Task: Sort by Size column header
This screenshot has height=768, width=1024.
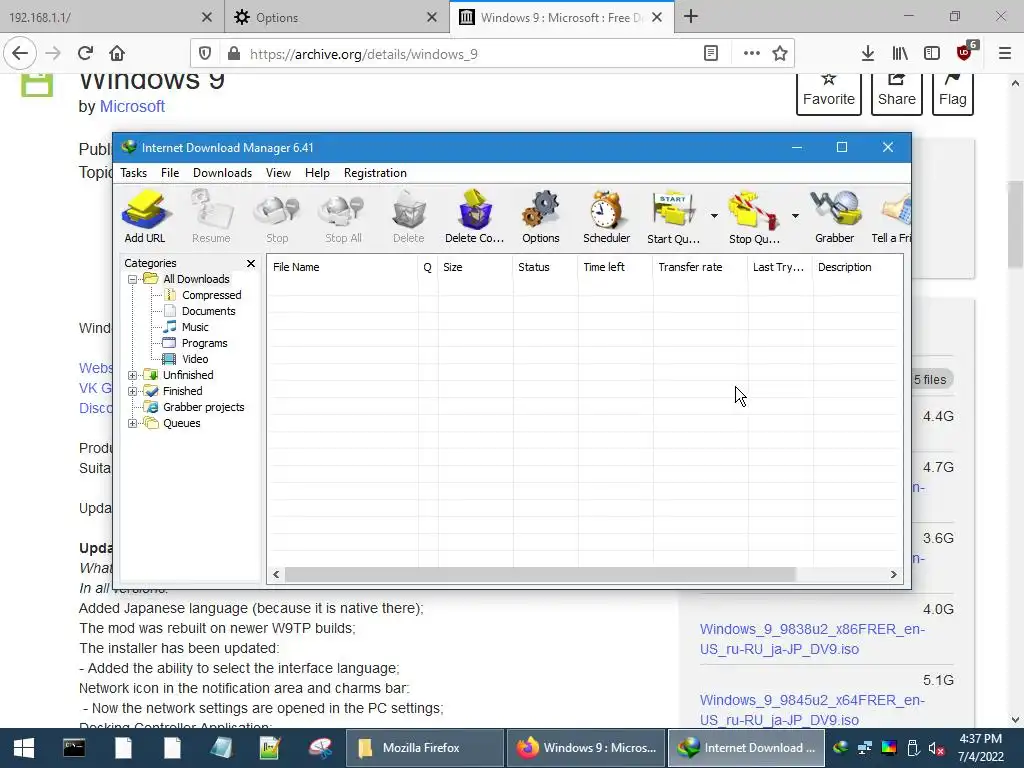Action: tap(475, 267)
